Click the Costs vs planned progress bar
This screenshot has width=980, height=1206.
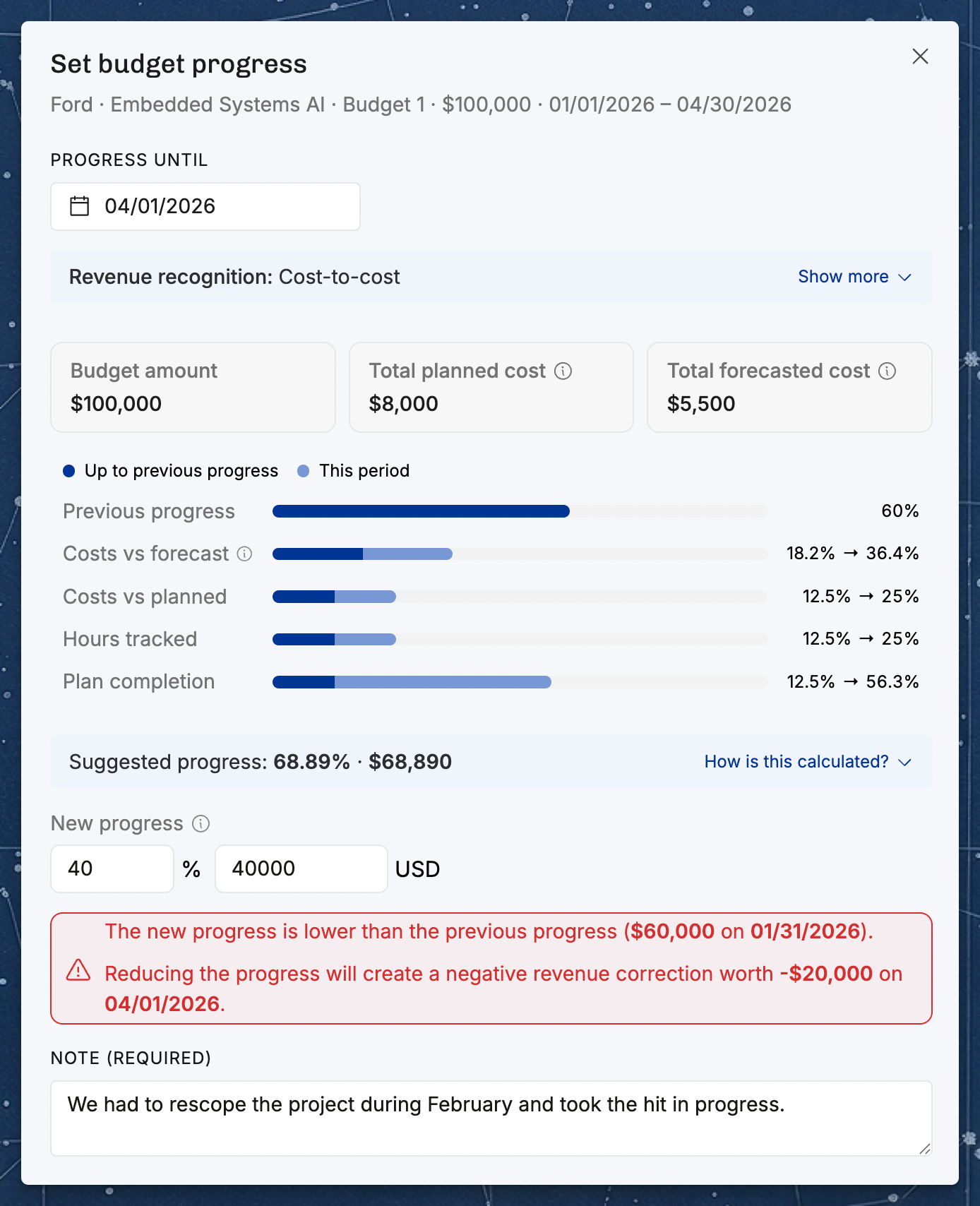coord(520,597)
